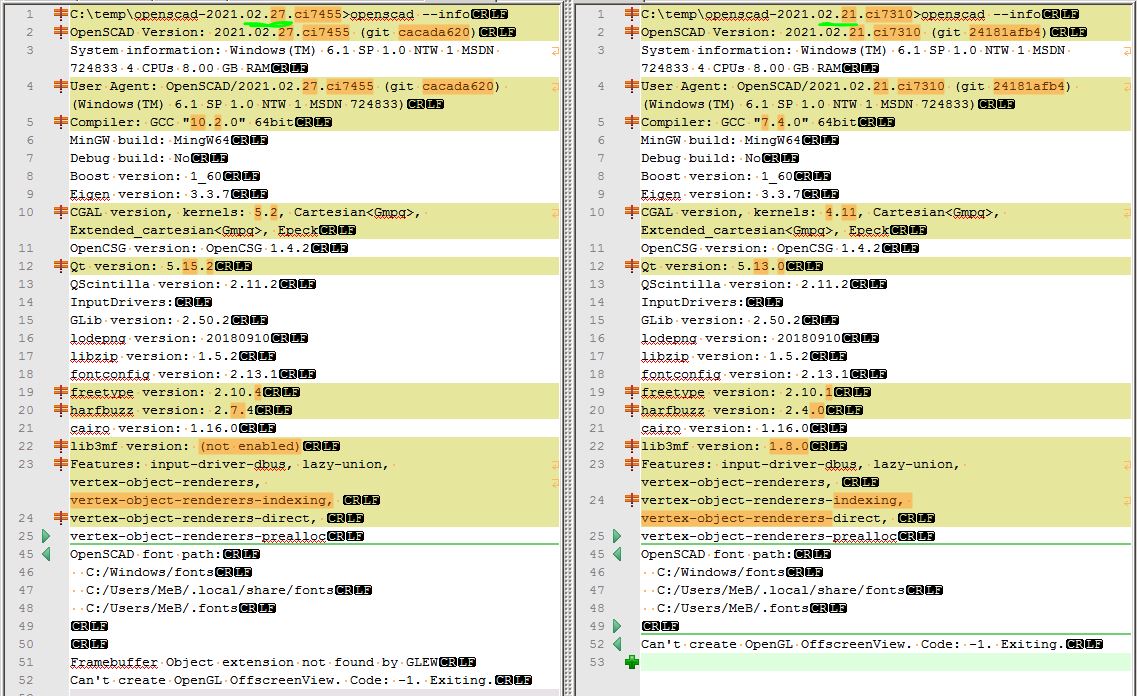Click the diff marker beside the lib3mf version line
This screenshot has width=1137, height=696.
[x=62, y=446]
